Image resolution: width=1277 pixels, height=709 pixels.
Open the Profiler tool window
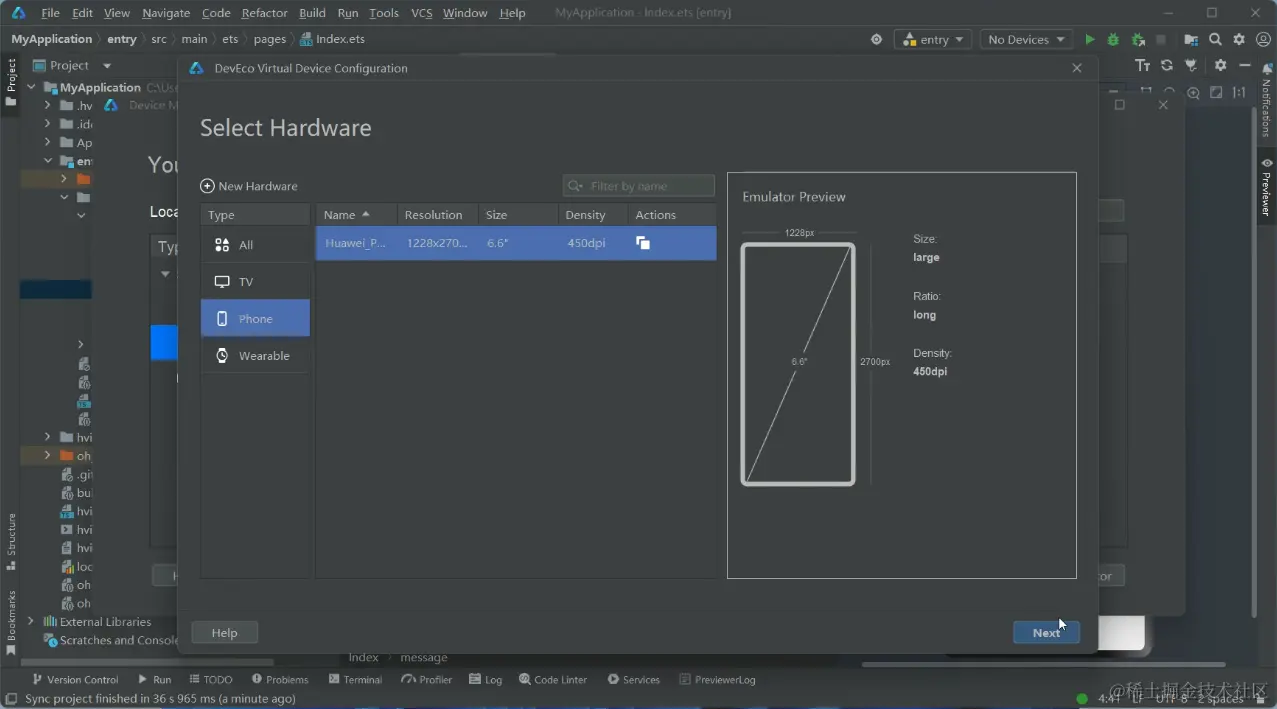click(x=427, y=680)
